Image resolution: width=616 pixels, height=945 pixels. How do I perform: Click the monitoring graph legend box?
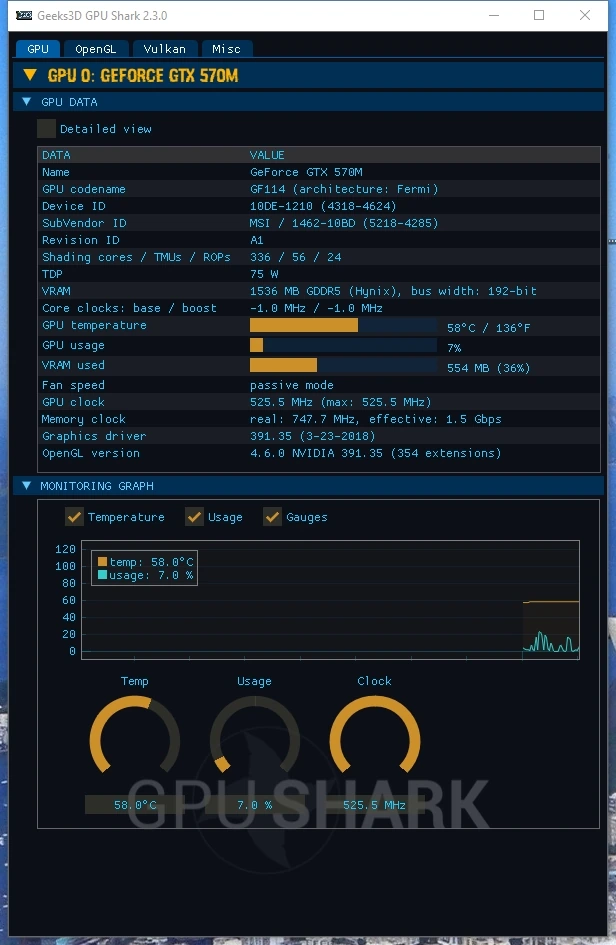coord(144,568)
